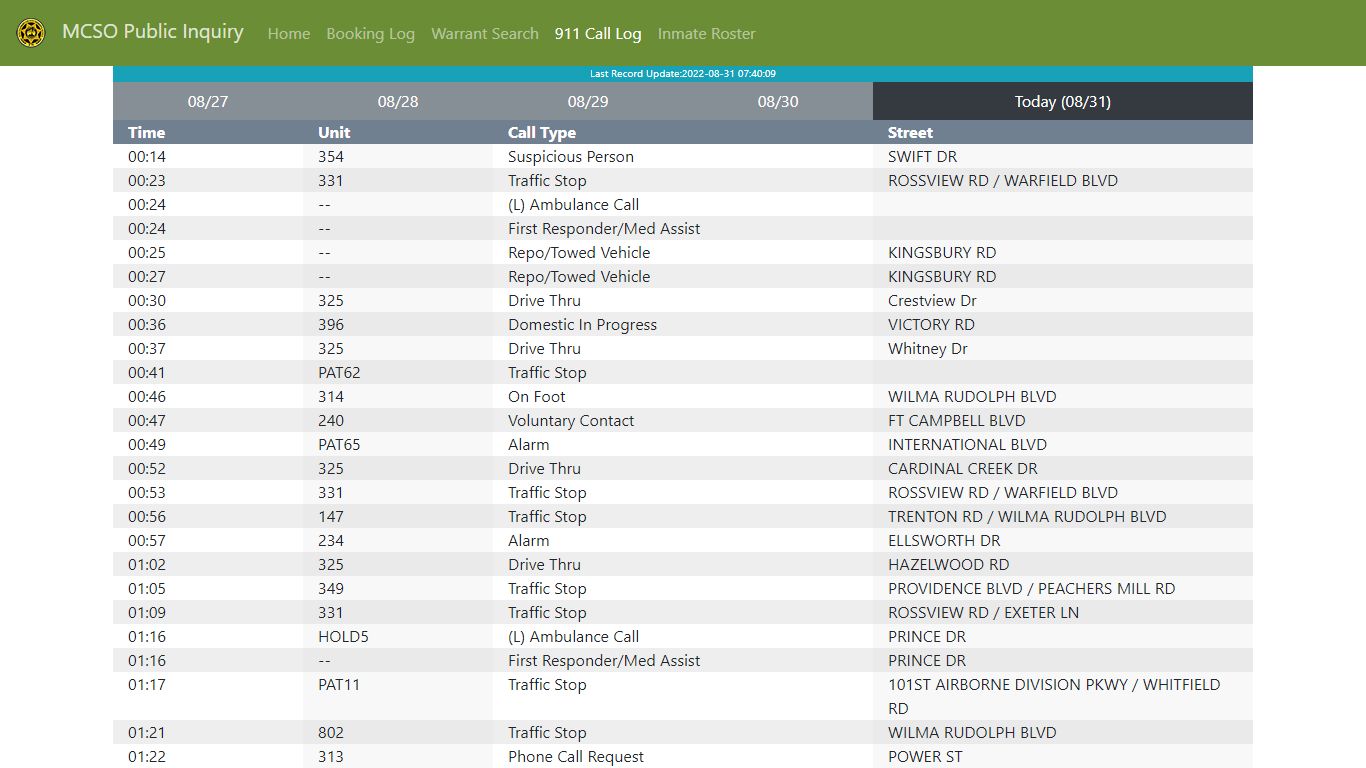Screen dimensions: 1366x768
Task: Click the SWIFT DR street cell
Action: pos(1063,156)
